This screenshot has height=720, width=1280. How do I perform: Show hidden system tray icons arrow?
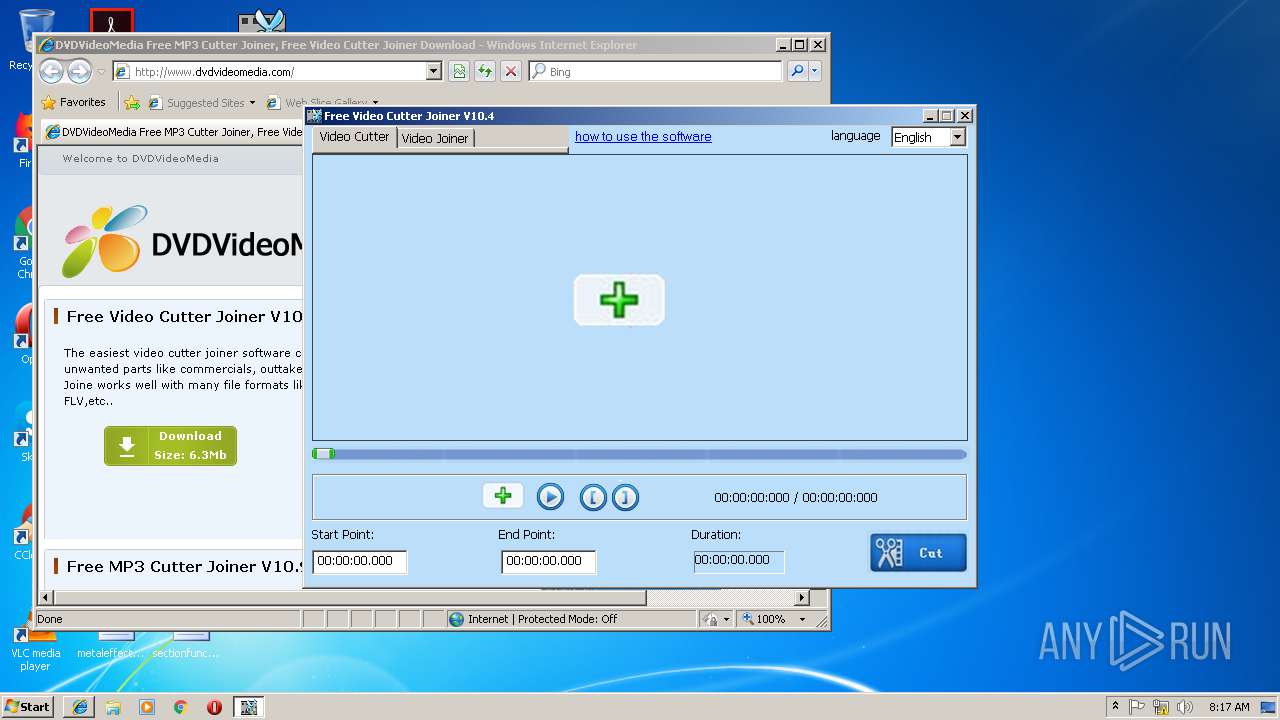1116,706
